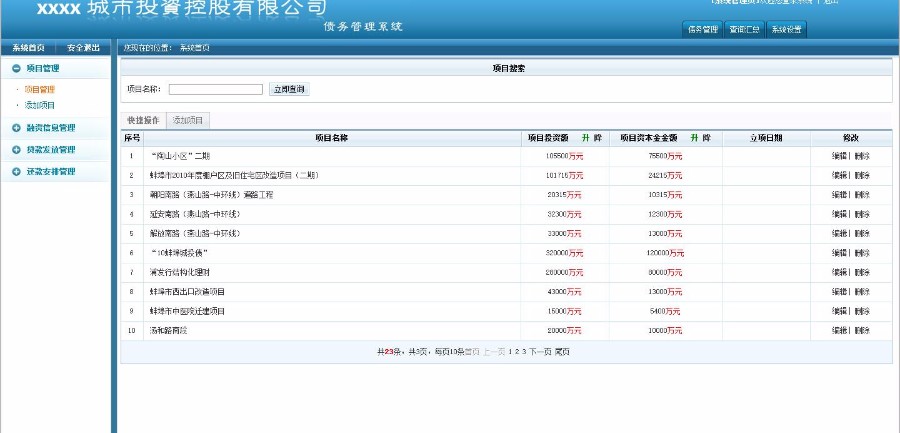Delete the 汤和路南段 project row
This screenshot has height=433, width=900.
[x=862, y=331]
